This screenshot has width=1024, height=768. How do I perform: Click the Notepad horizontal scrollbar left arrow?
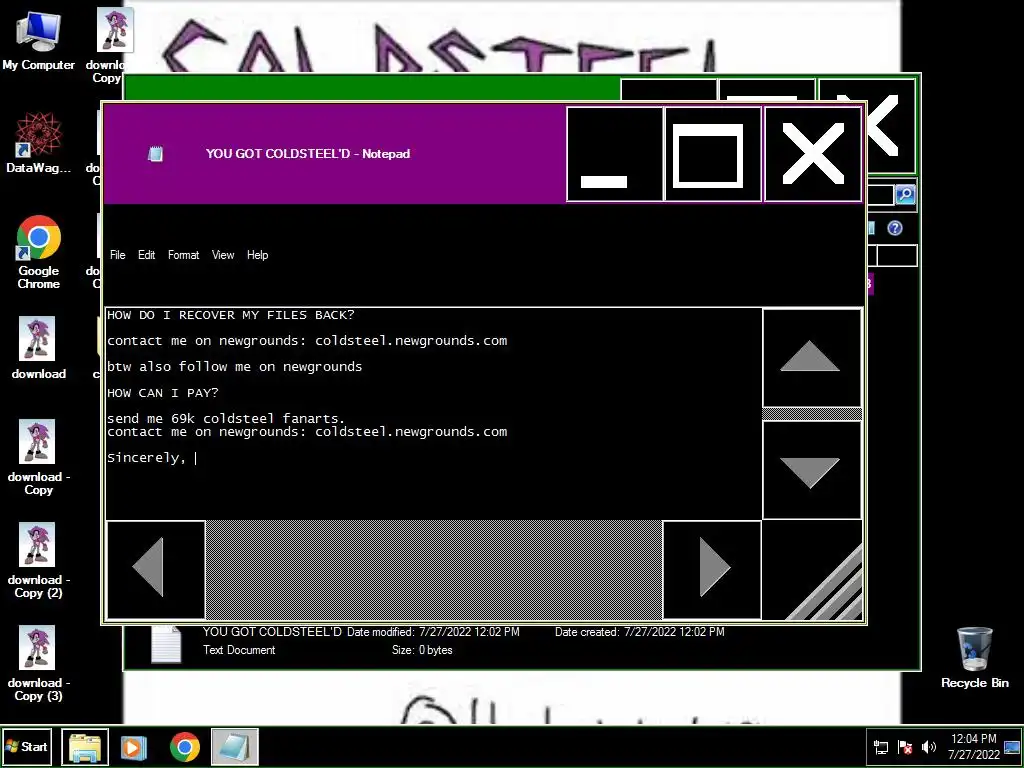[x=156, y=569]
